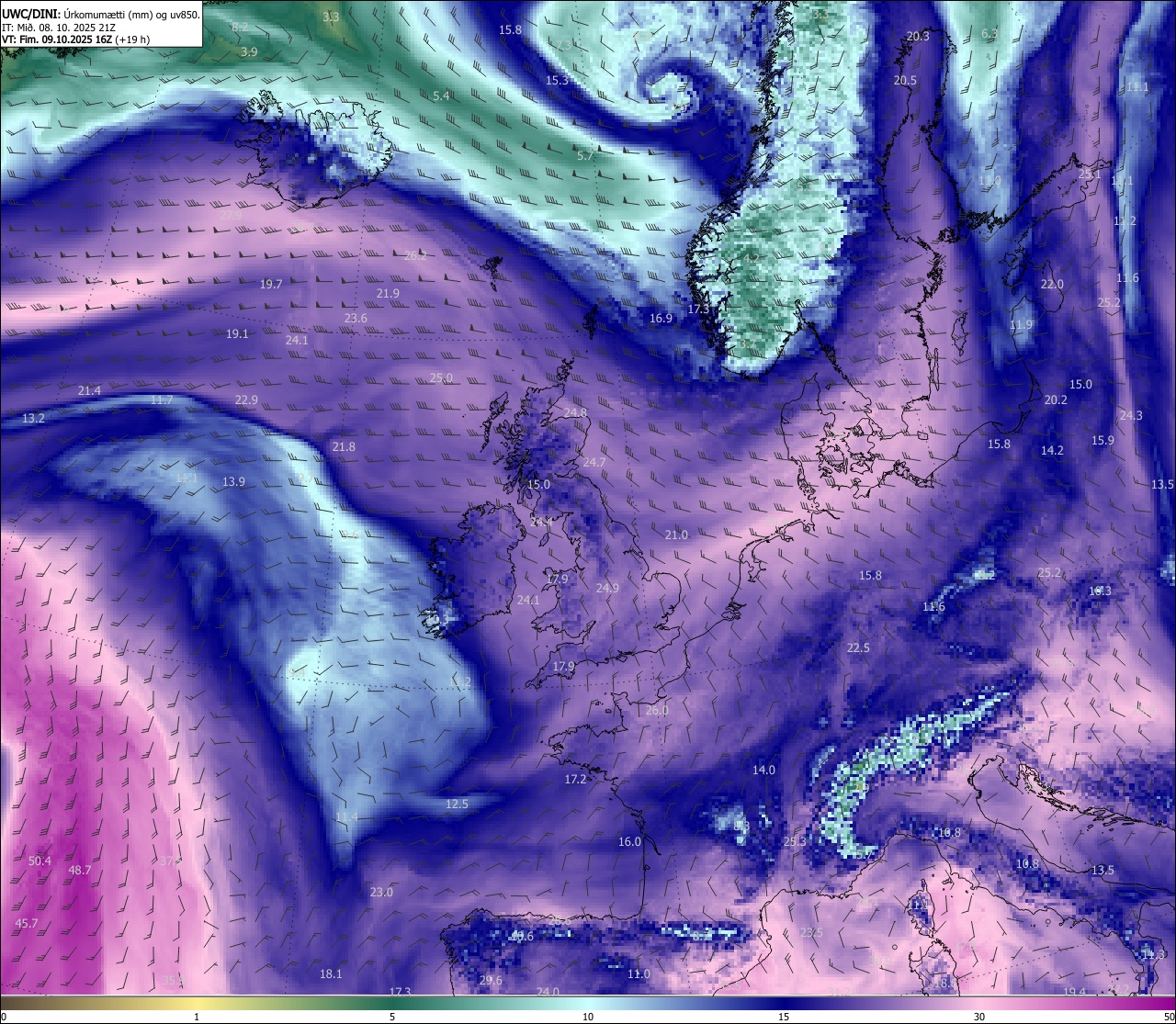Screen dimensions: 1176x1024
Task: Click the map value 48.7
Action: click(80, 871)
